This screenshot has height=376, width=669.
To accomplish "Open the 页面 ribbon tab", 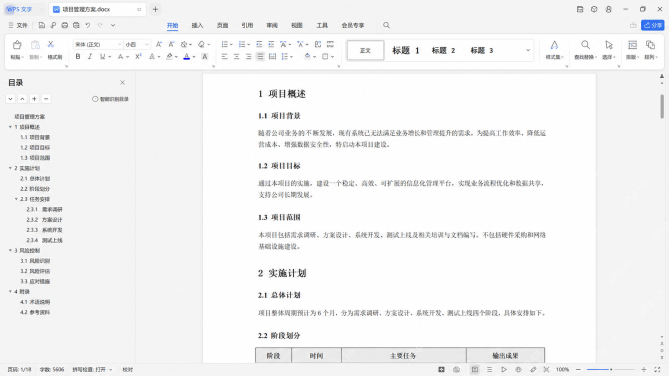I will 222,26.
